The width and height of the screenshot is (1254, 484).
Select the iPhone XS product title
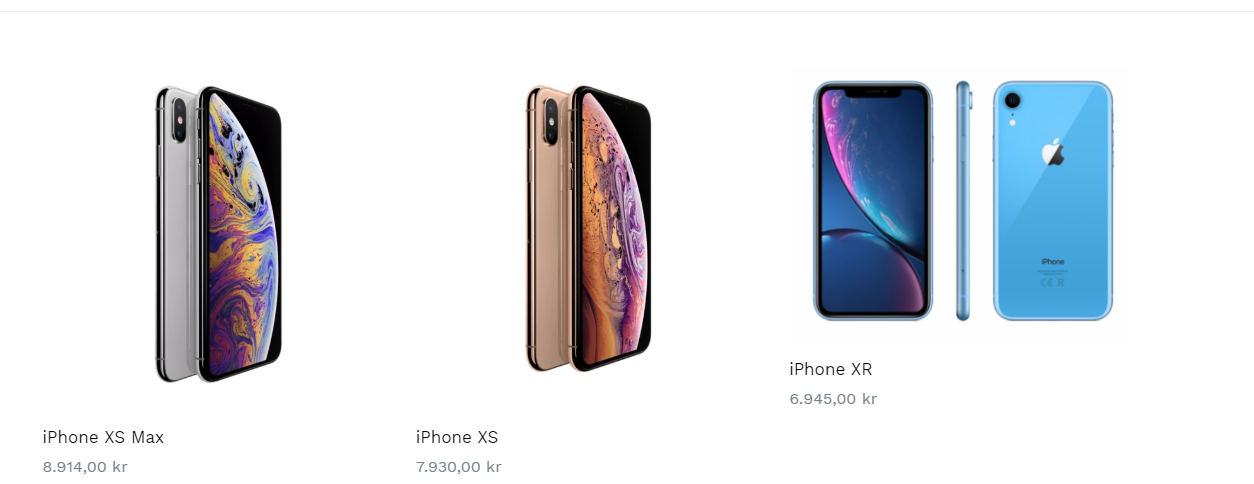point(457,437)
